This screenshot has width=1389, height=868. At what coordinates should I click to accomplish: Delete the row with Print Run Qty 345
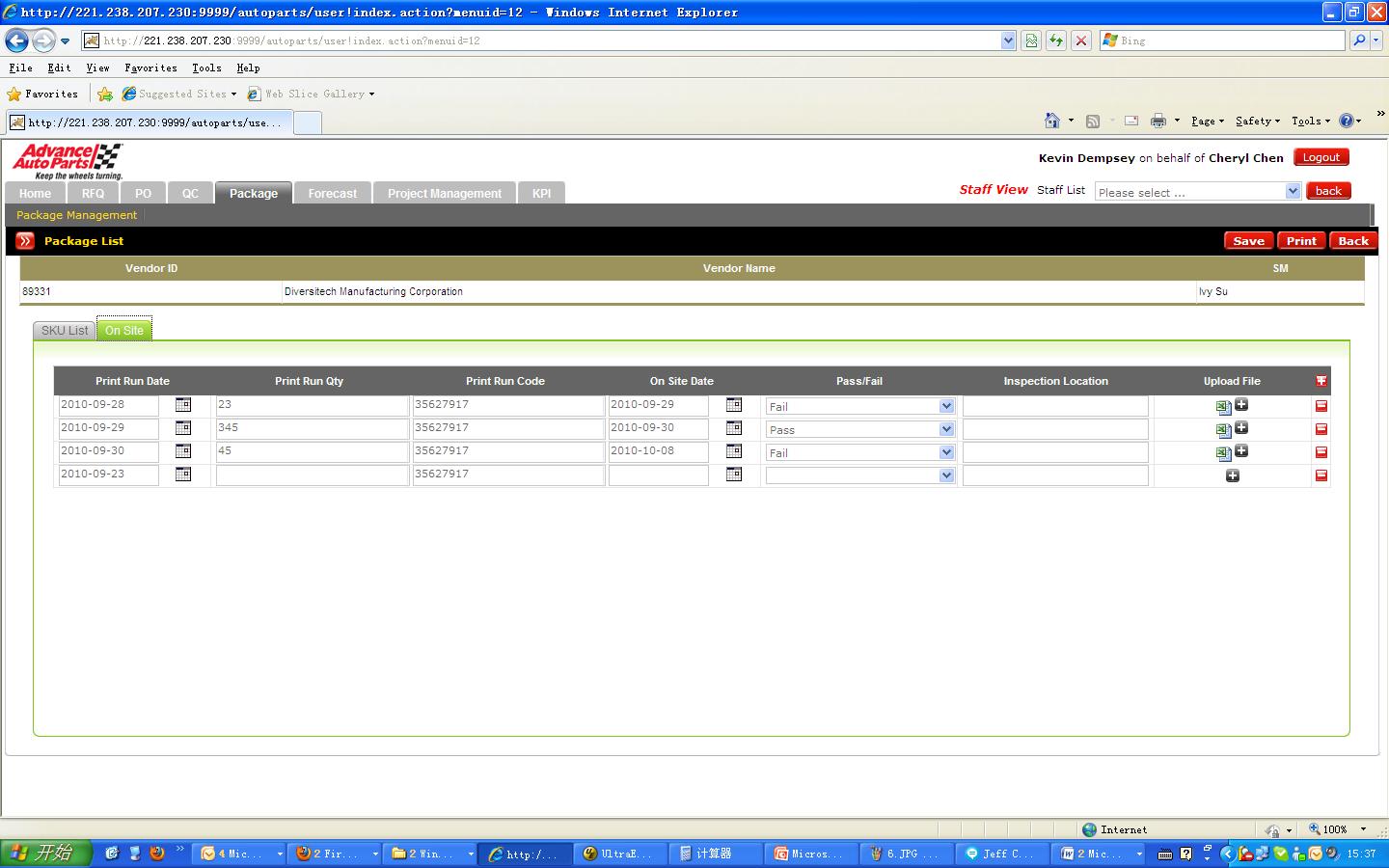pos(1321,429)
